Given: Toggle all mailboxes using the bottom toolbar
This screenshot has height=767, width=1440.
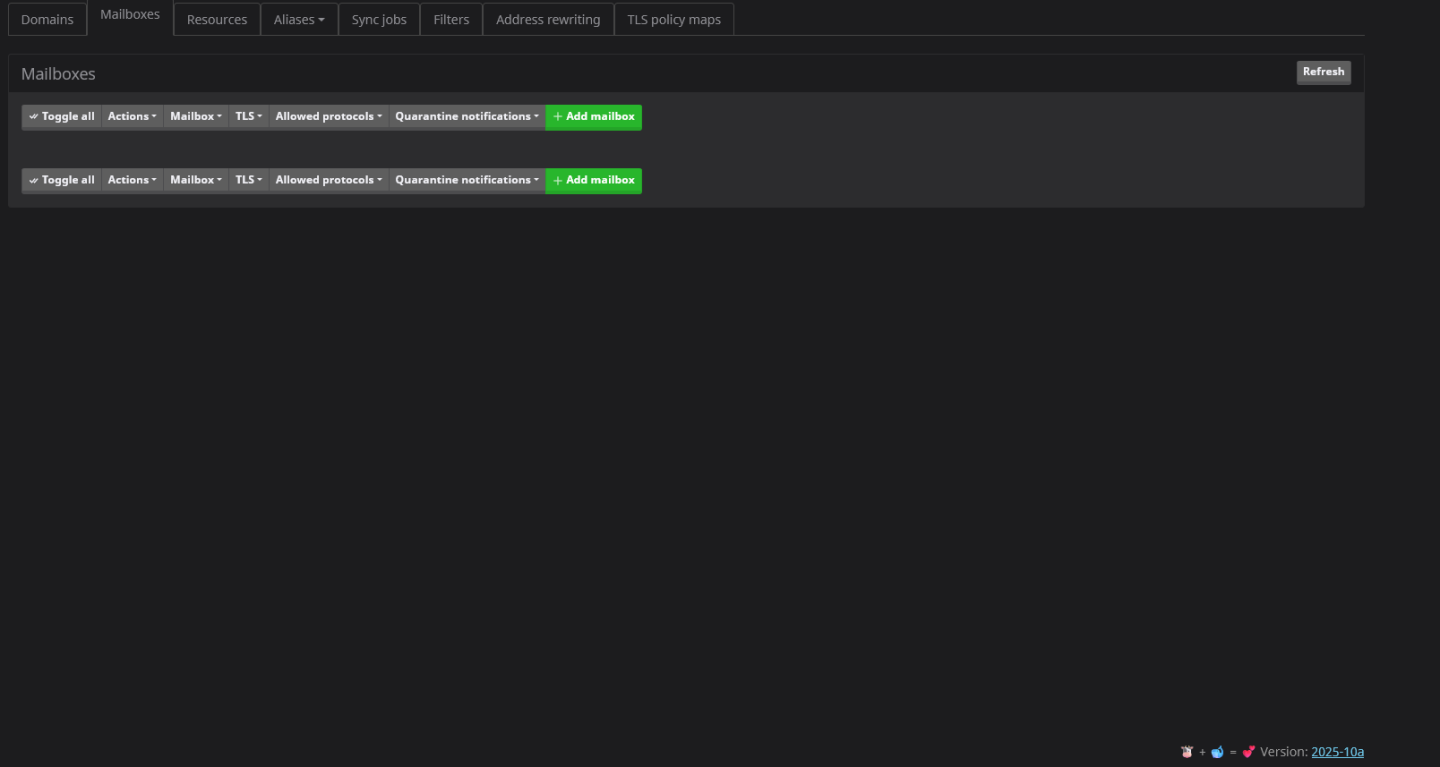Looking at the screenshot, I should pos(62,181).
